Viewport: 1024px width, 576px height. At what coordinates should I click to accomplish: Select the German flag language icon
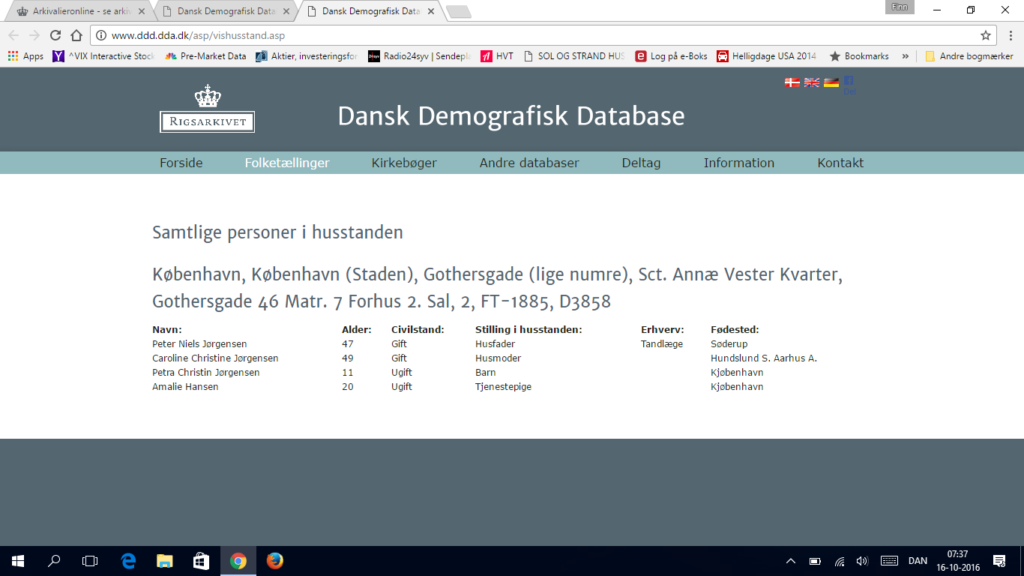click(830, 83)
